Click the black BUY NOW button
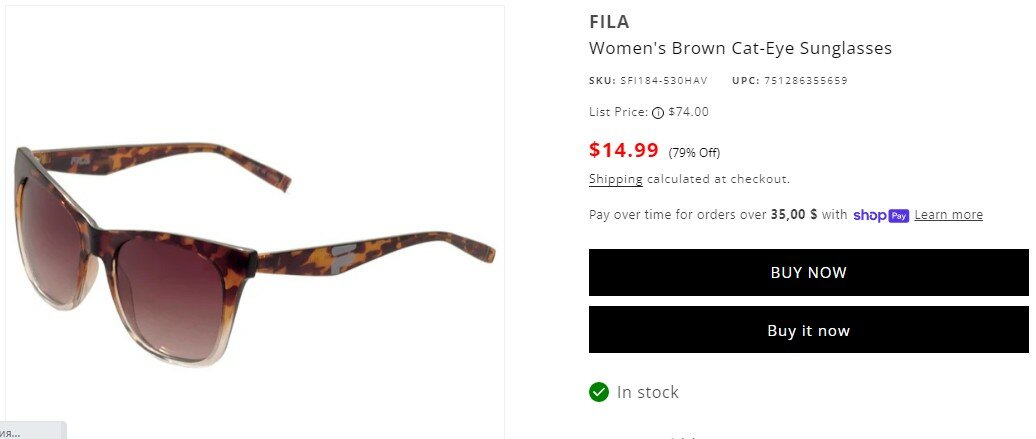The image size is (1036, 439). 808,273
